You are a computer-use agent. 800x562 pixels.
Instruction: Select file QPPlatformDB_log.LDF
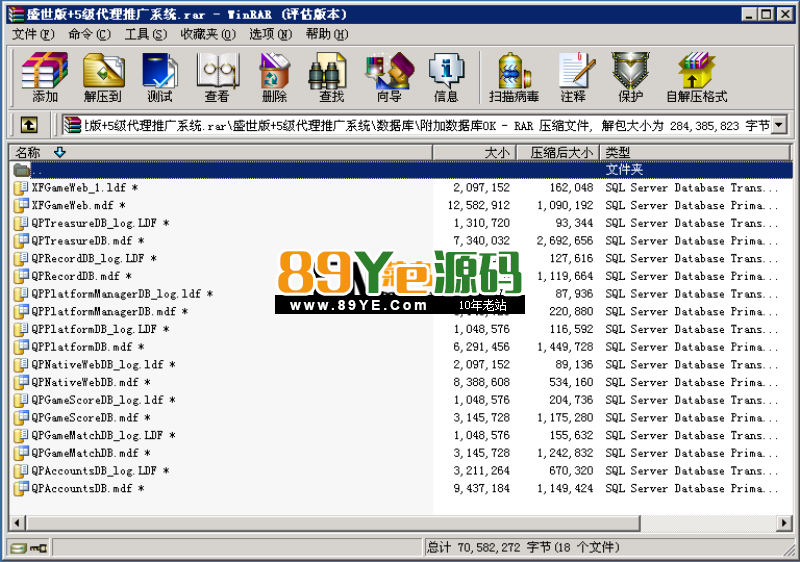100,329
